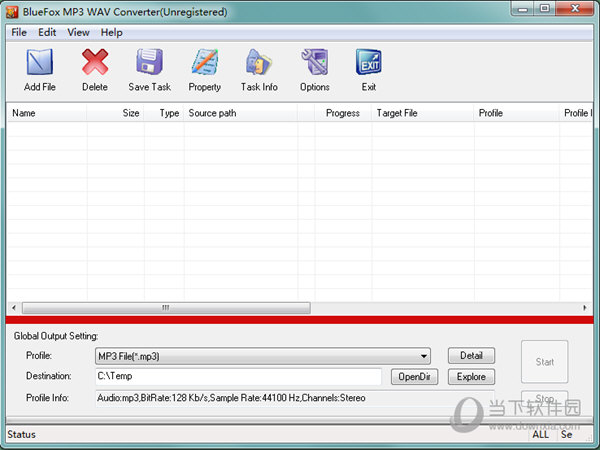600x450 pixels.
Task: Click the Profile column header
Action: [x=517, y=113]
